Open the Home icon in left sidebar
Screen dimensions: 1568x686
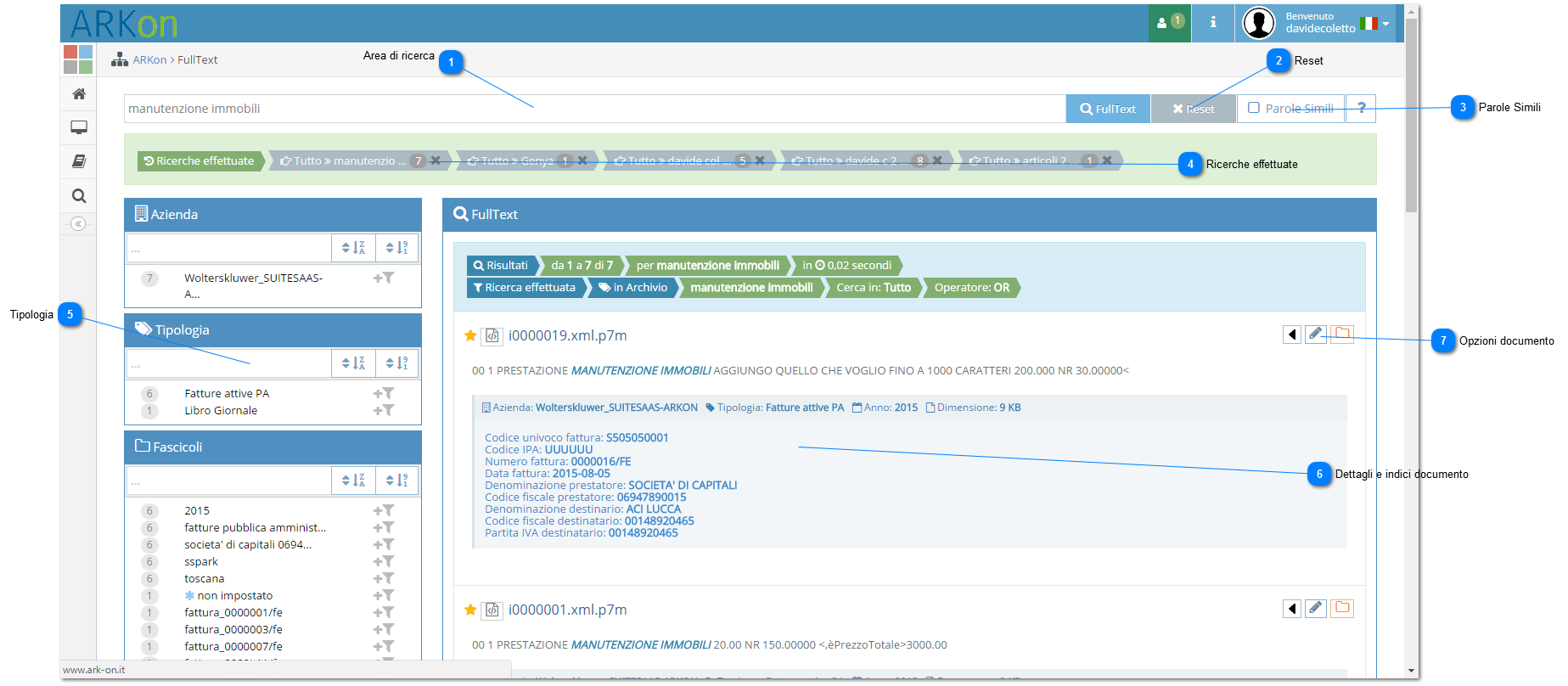pos(79,94)
